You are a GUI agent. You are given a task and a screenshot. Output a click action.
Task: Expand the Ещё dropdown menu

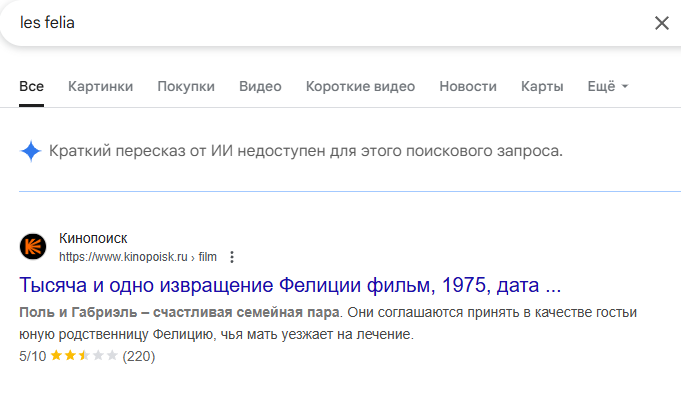click(608, 86)
